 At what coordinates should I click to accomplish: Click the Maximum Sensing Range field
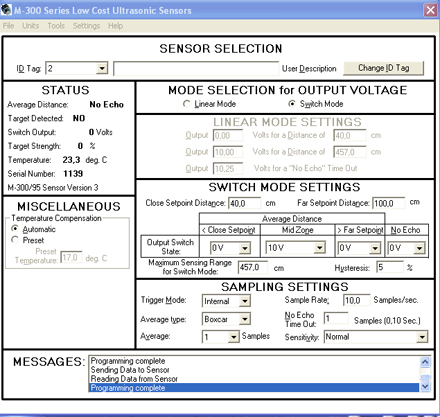pyautogui.click(x=253, y=267)
